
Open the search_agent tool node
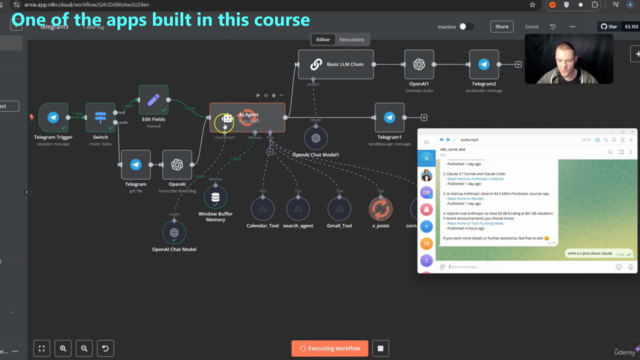point(298,209)
